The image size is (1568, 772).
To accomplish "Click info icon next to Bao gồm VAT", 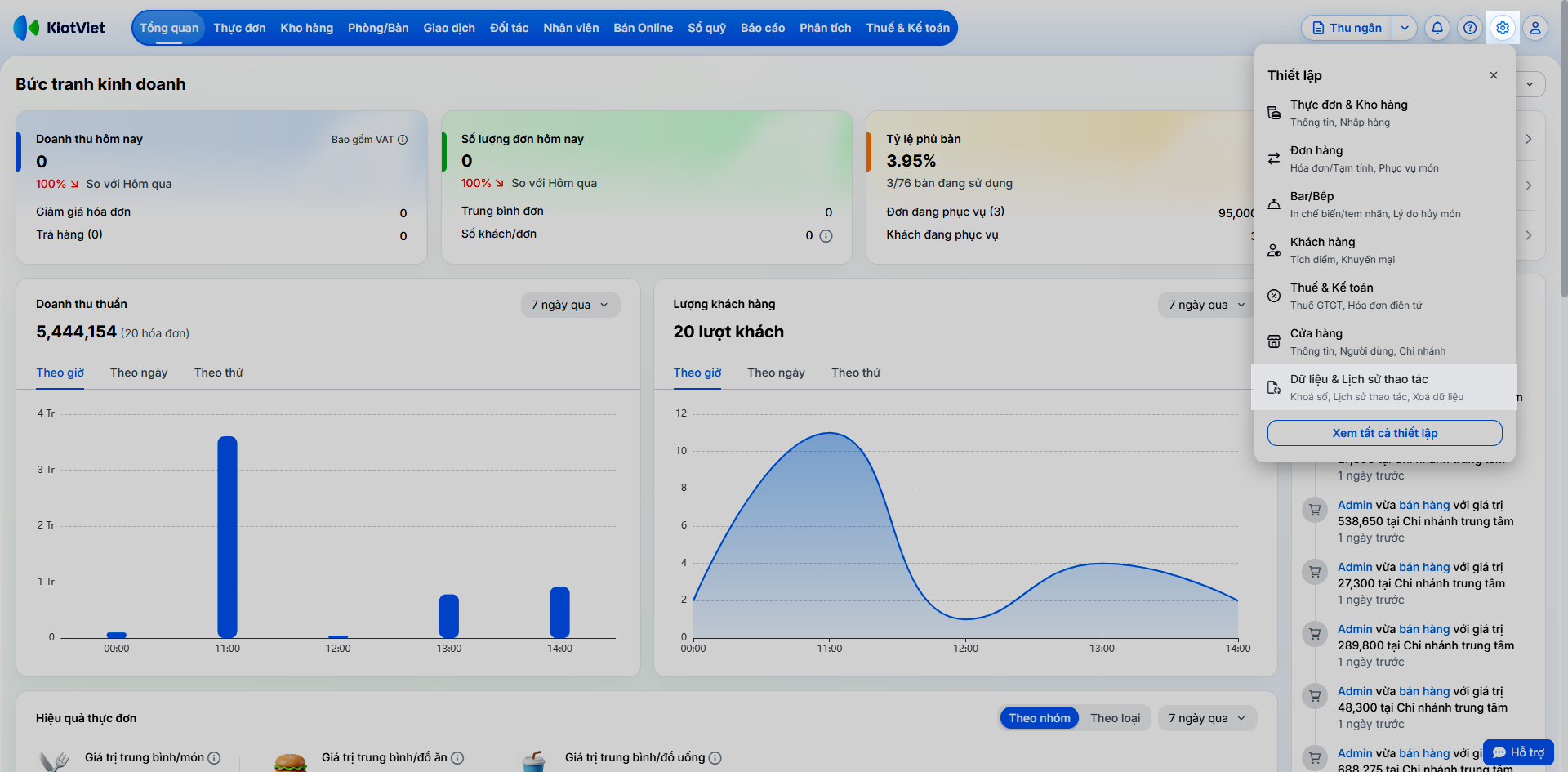I will (x=403, y=140).
